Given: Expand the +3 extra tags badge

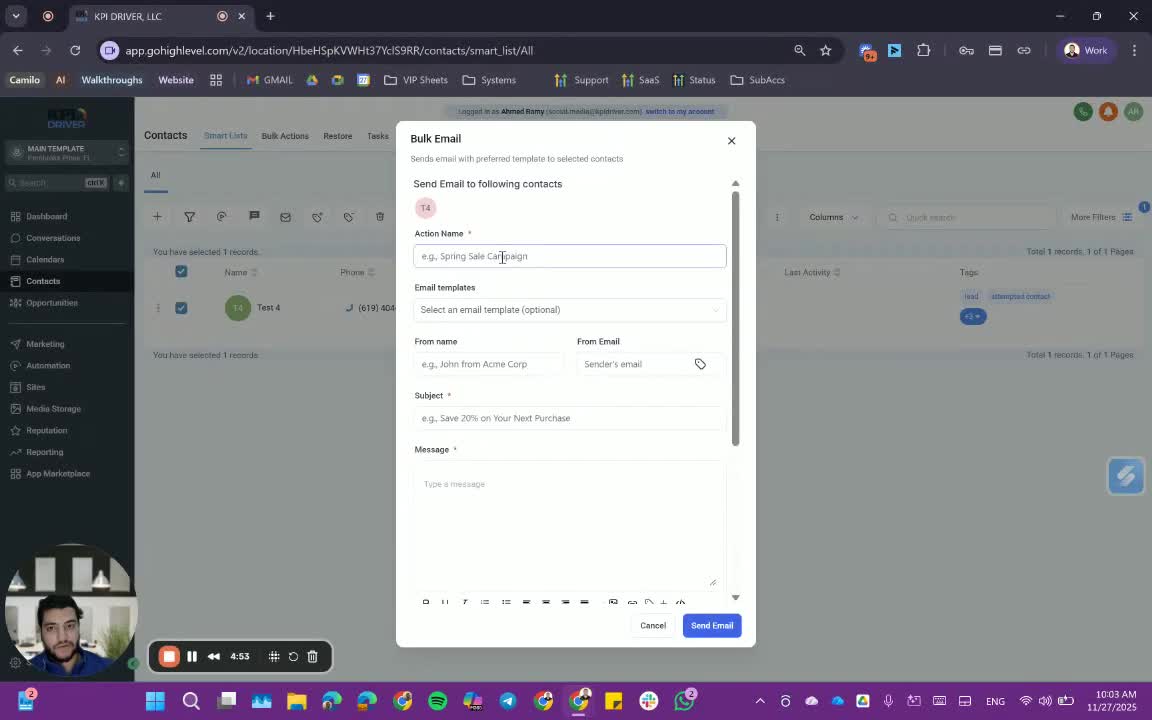Looking at the screenshot, I should (x=973, y=317).
